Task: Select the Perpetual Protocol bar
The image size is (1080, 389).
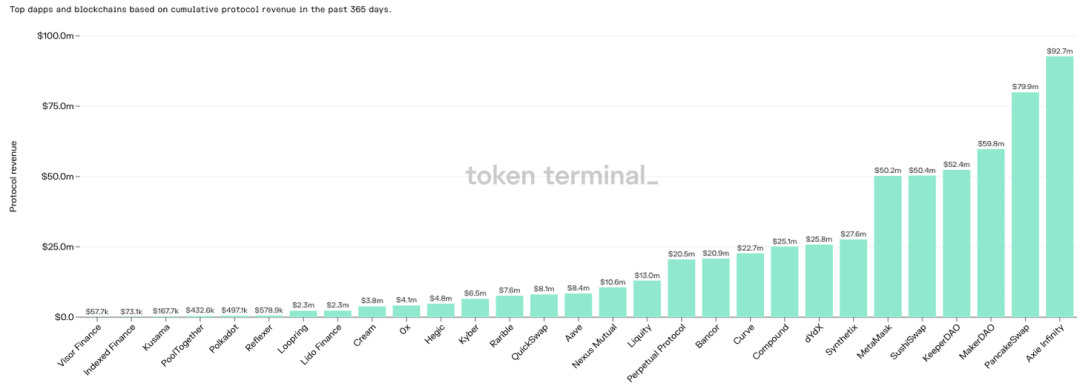Action: pyautogui.click(x=681, y=288)
